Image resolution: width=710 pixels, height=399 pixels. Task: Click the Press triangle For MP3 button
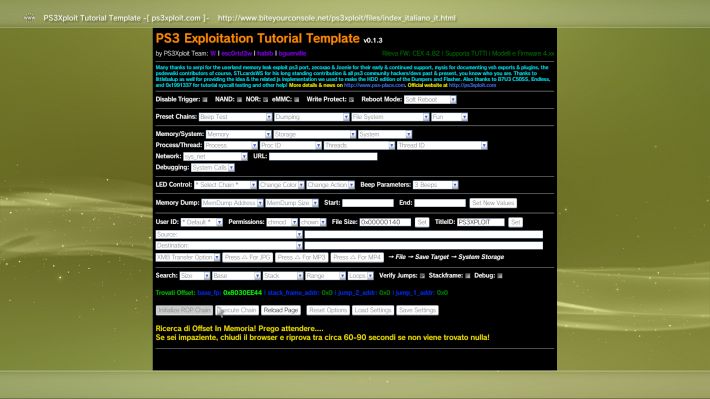(x=302, y=257)
